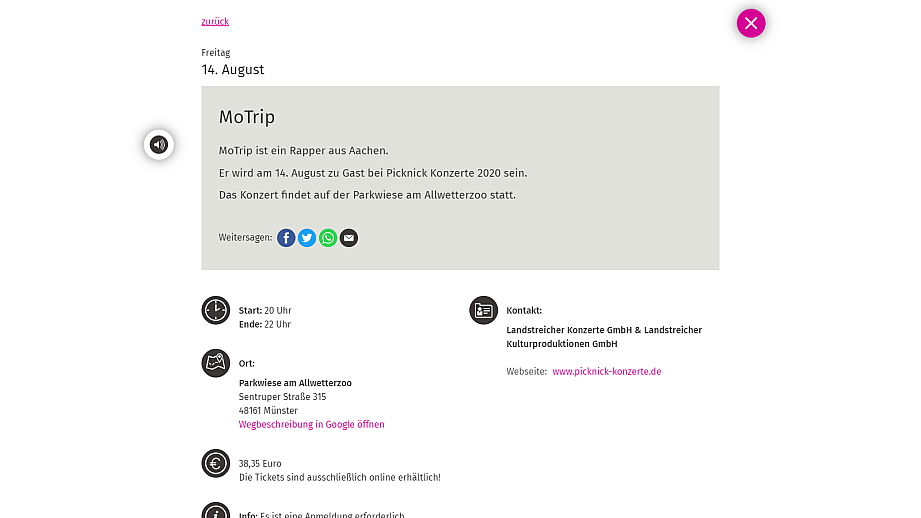Viewport: 921px width, 518px height.
Task: Click the MoTrip event heading
Action: point(247,117)
